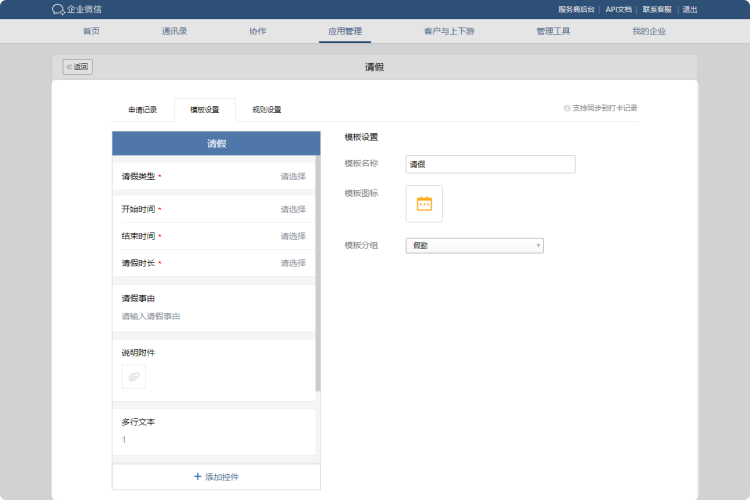Click the 请假时长 field label

[138, 263]
